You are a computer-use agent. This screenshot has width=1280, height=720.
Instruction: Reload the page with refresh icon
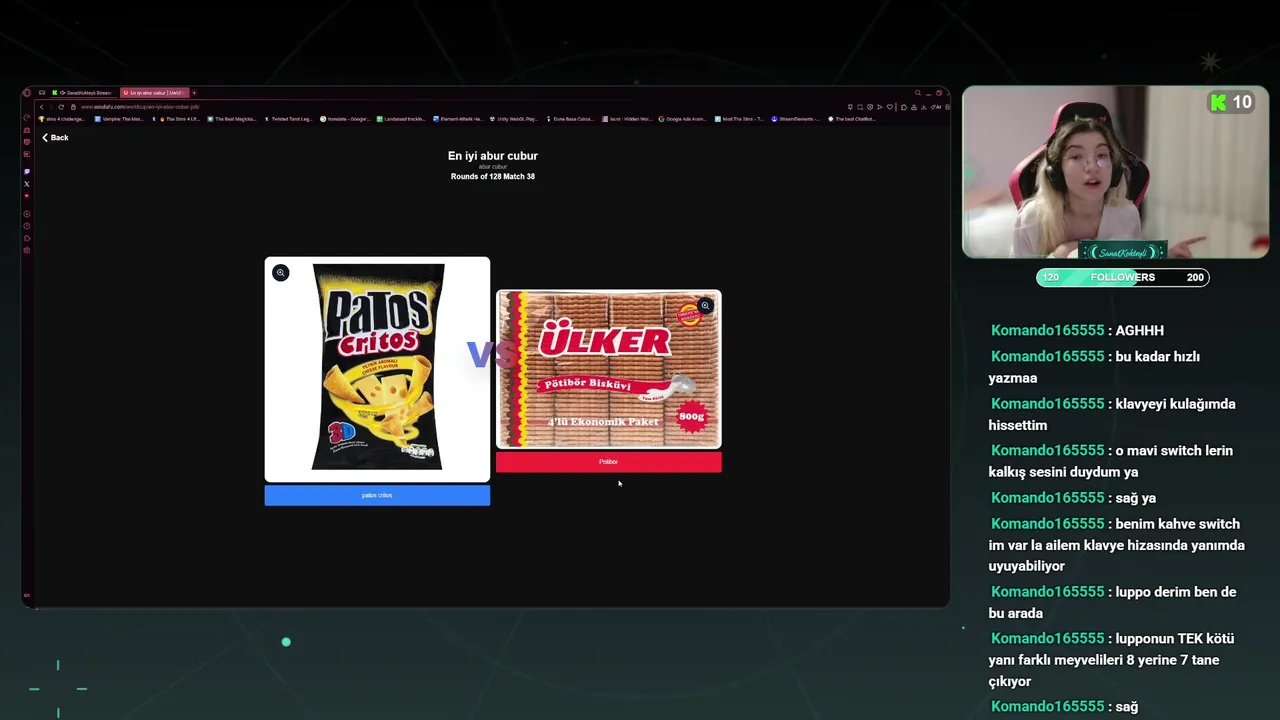click(61, 107)
